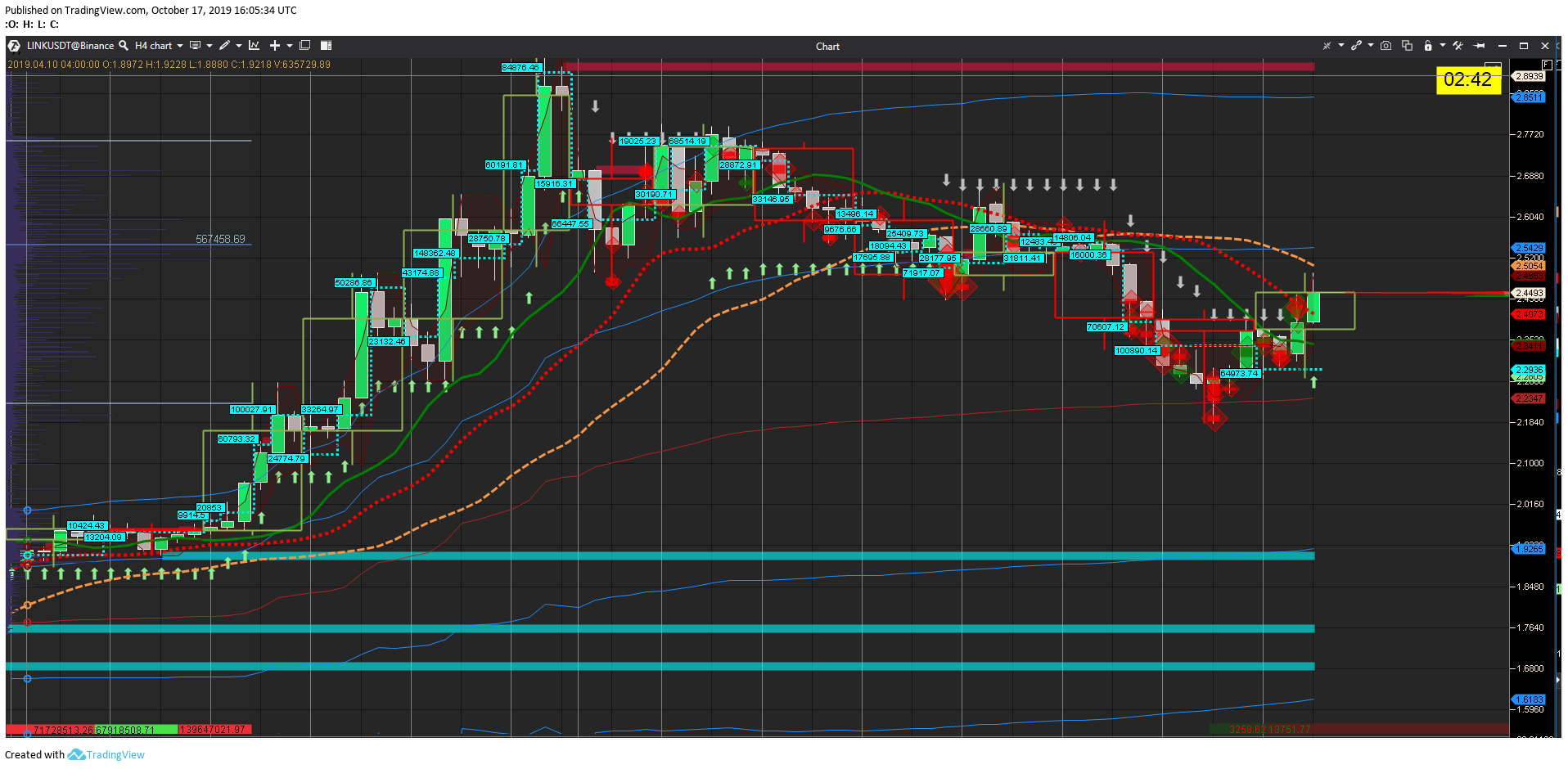Open the detach window icon

click(x=305, y=46)
